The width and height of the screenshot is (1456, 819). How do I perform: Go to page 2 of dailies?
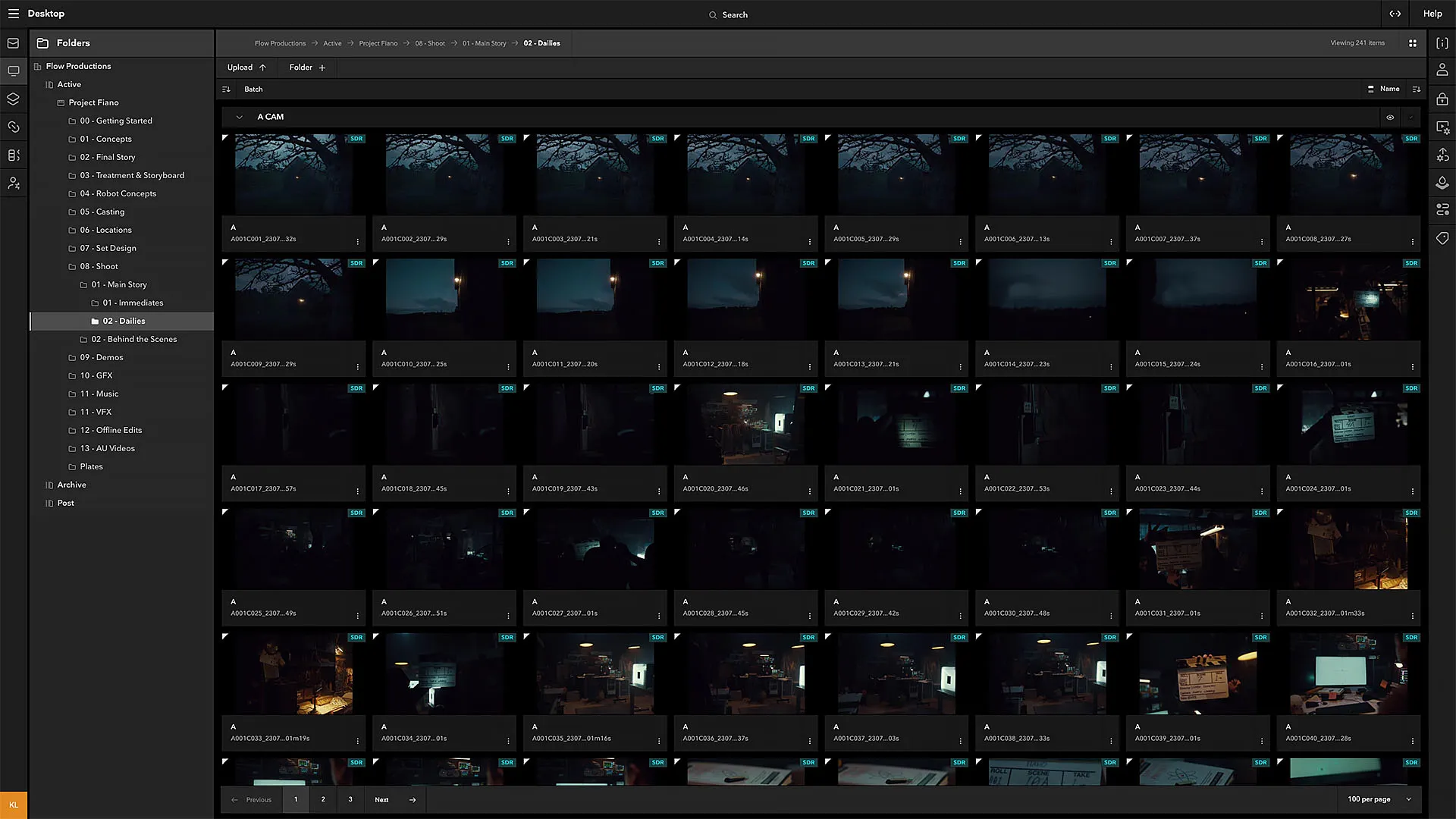coord(323,799)
